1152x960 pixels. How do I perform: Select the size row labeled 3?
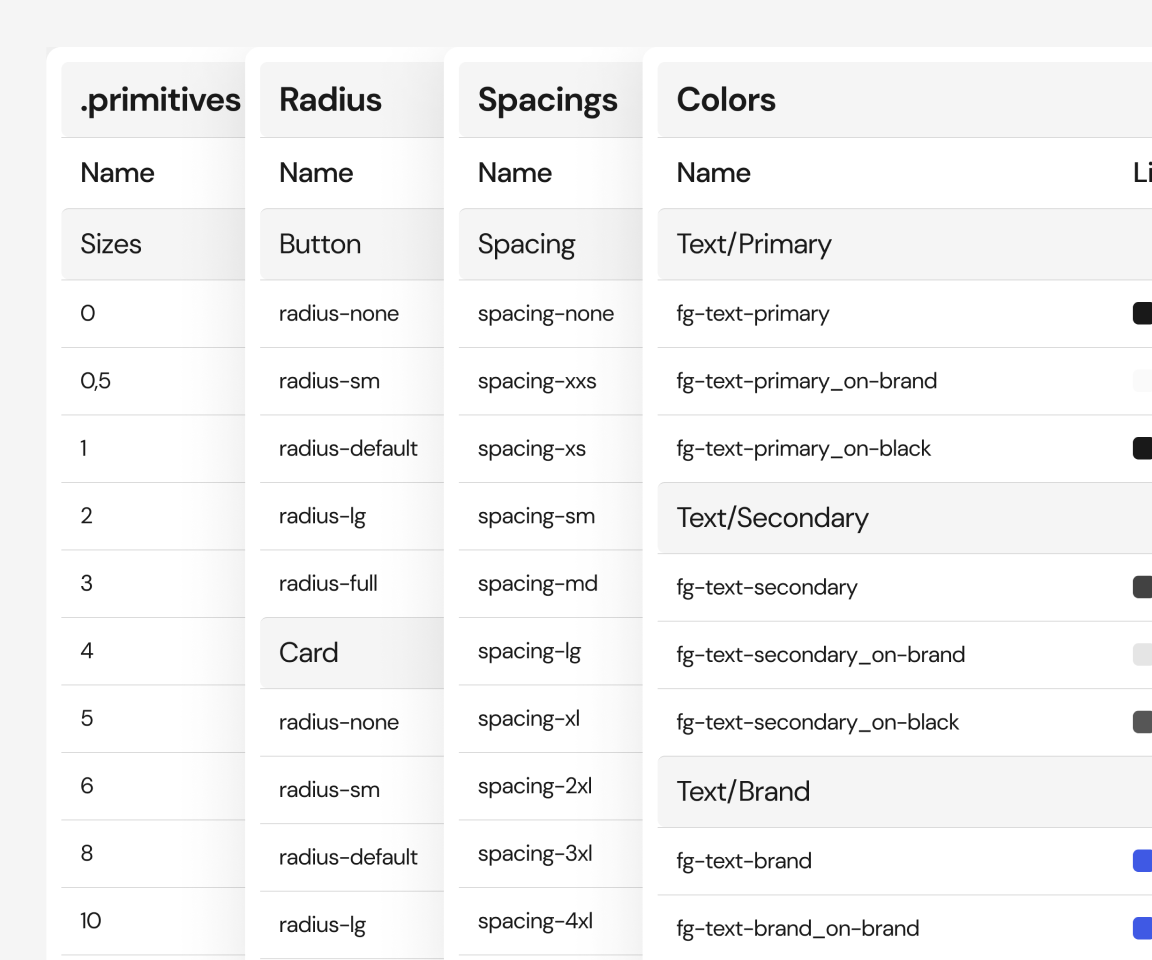pos(153,584)
